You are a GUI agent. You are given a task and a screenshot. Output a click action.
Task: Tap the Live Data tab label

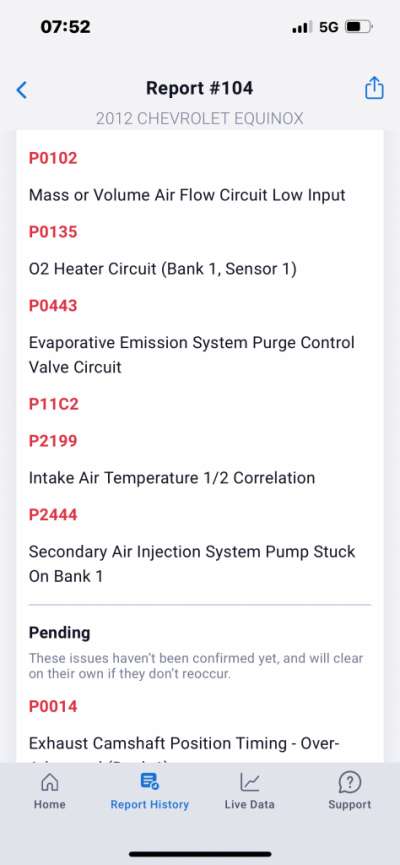249,804
